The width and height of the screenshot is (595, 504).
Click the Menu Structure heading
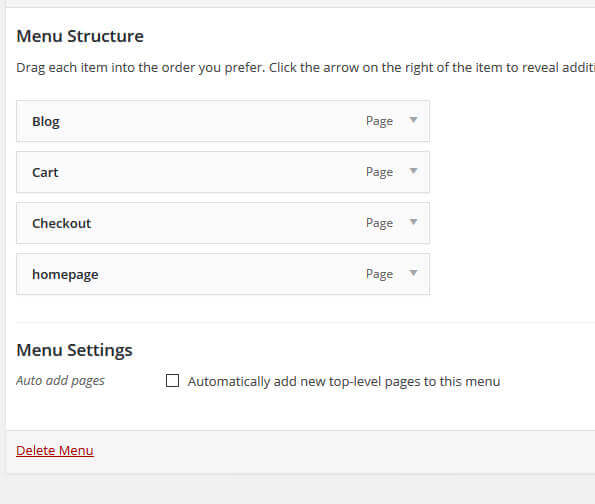(x=80, y=36)
